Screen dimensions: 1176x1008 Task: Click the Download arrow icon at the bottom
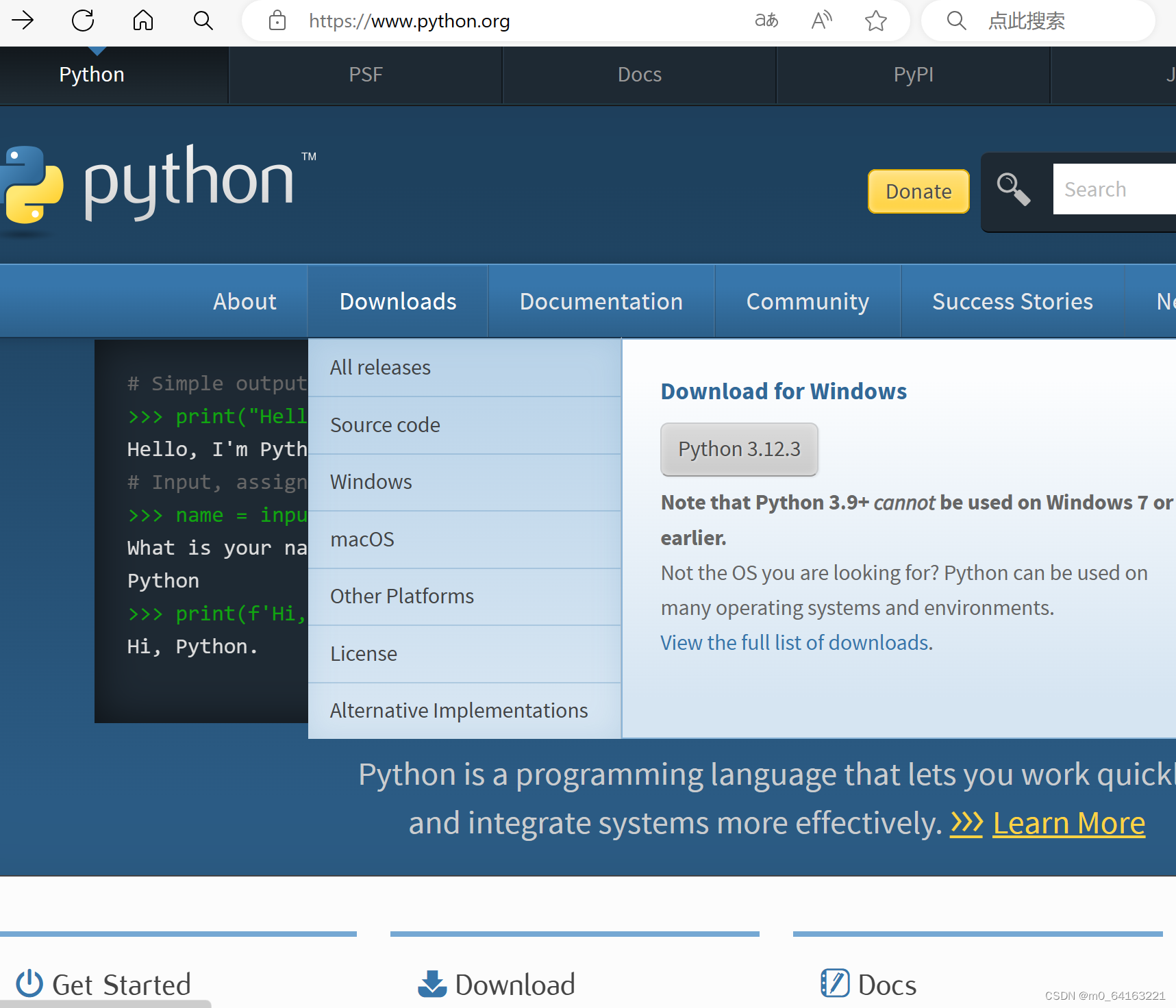tap(431, 984)
